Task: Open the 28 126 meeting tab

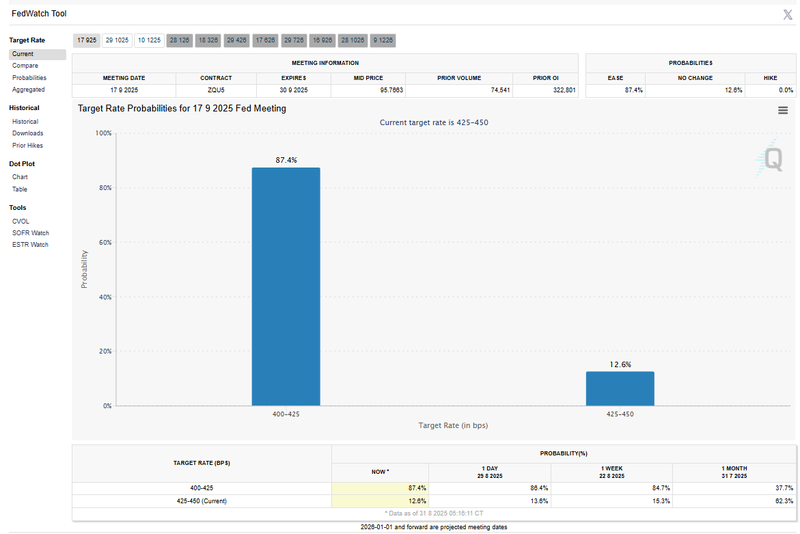Action: coord(180,40)
